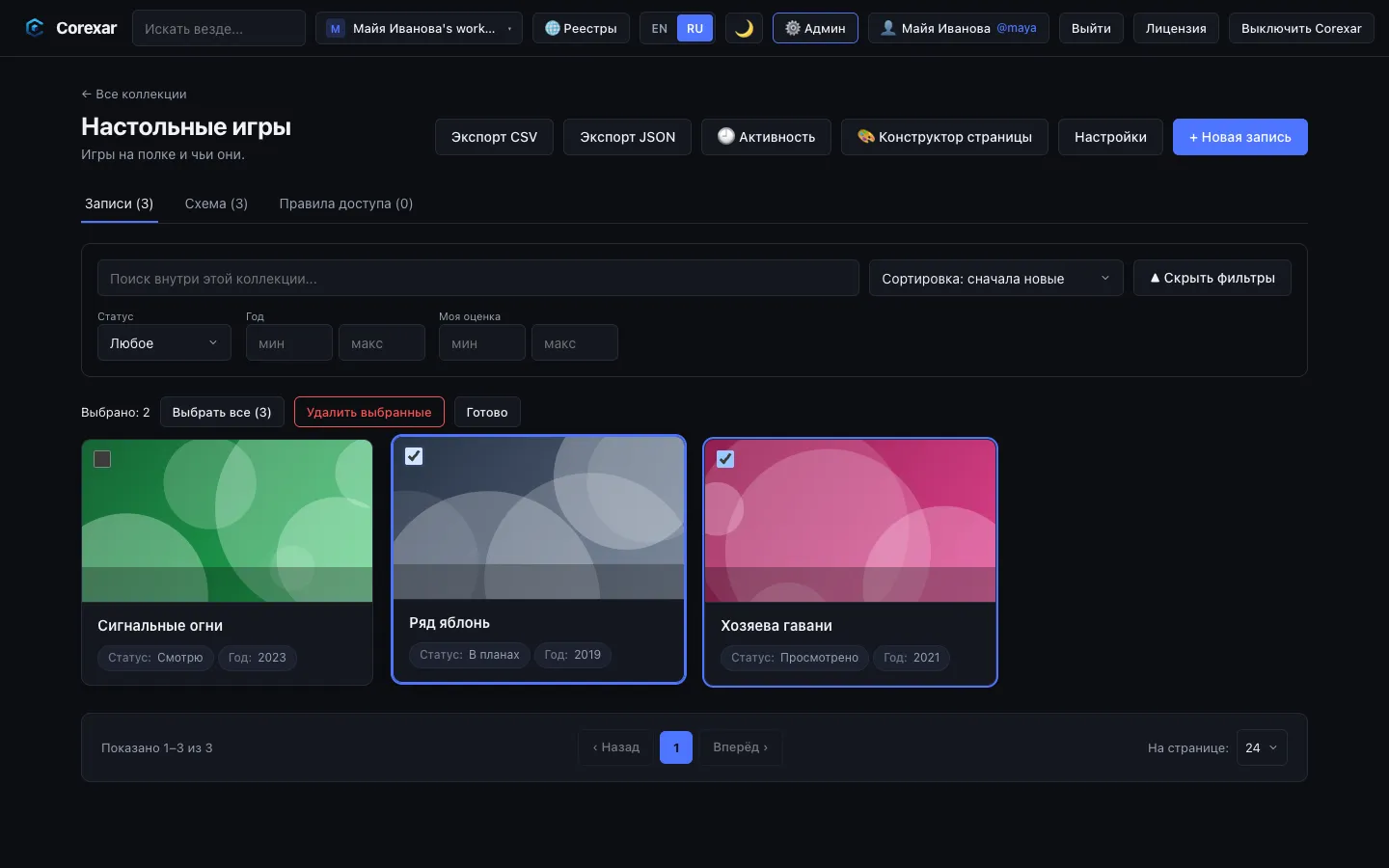
Task: Go back via ← Все коллекции link
Action: [x=134, y=94]
